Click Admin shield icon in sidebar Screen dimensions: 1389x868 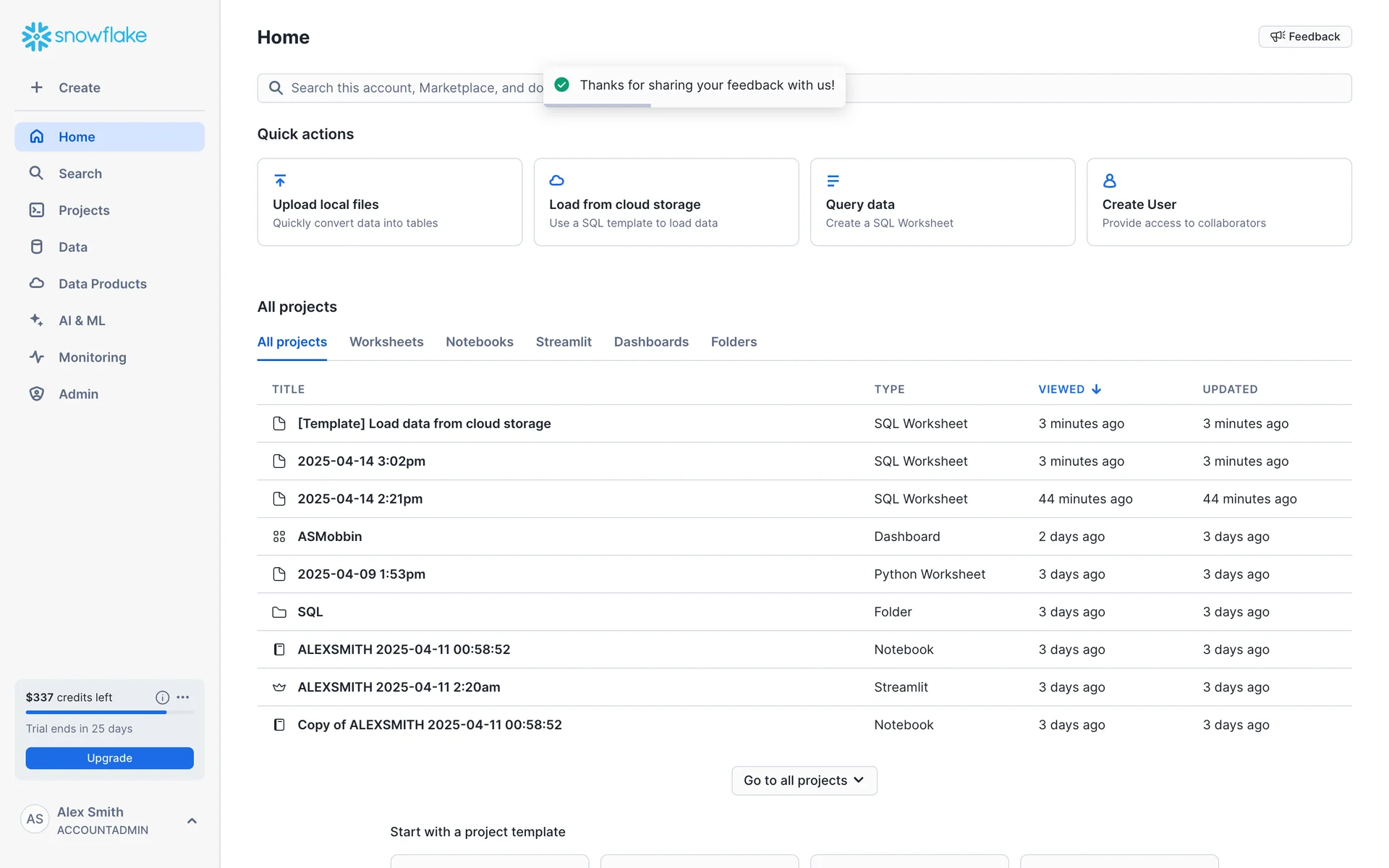coord(36,393)
